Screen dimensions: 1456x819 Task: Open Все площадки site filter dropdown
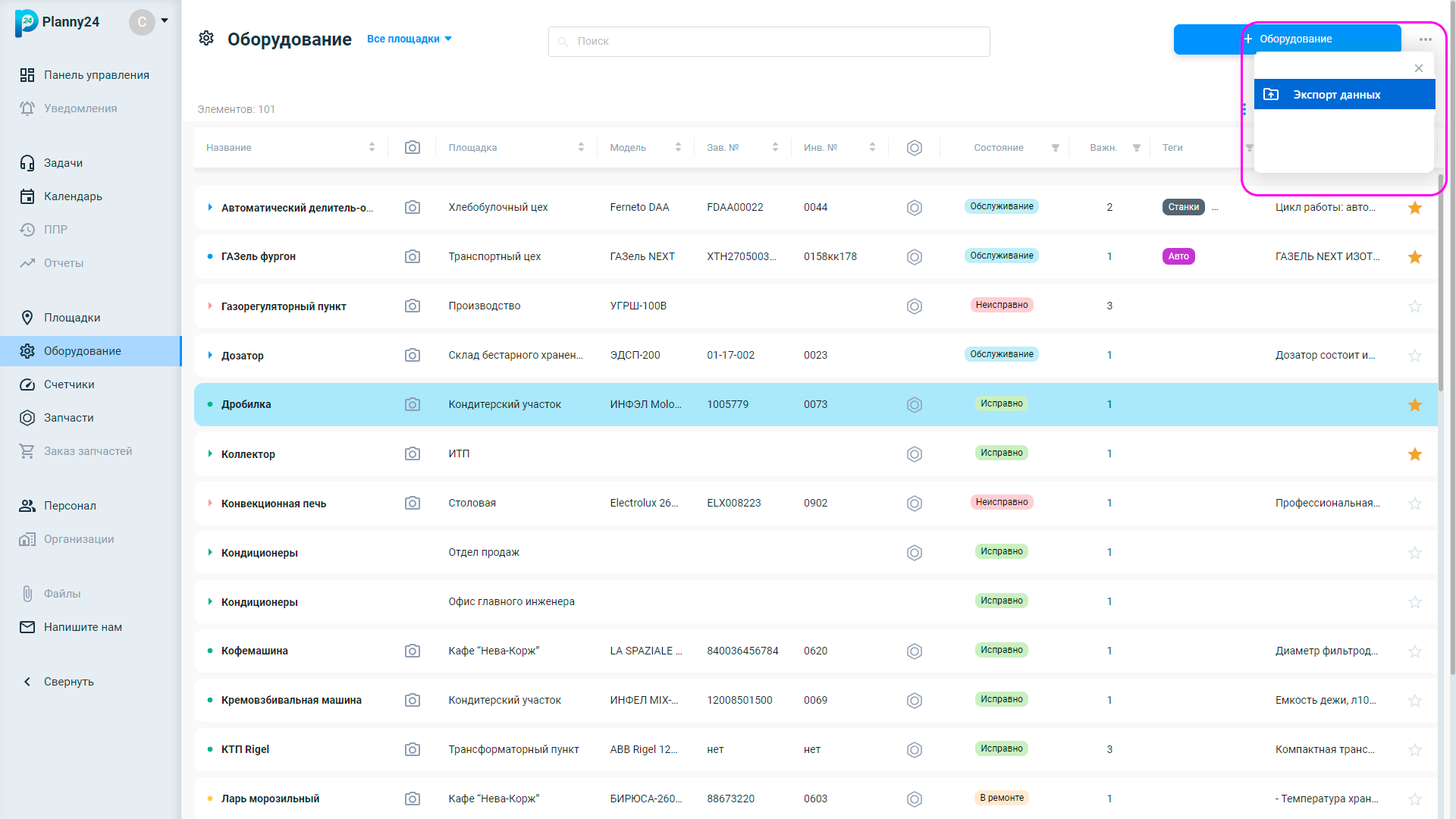(x=409, y=39)
